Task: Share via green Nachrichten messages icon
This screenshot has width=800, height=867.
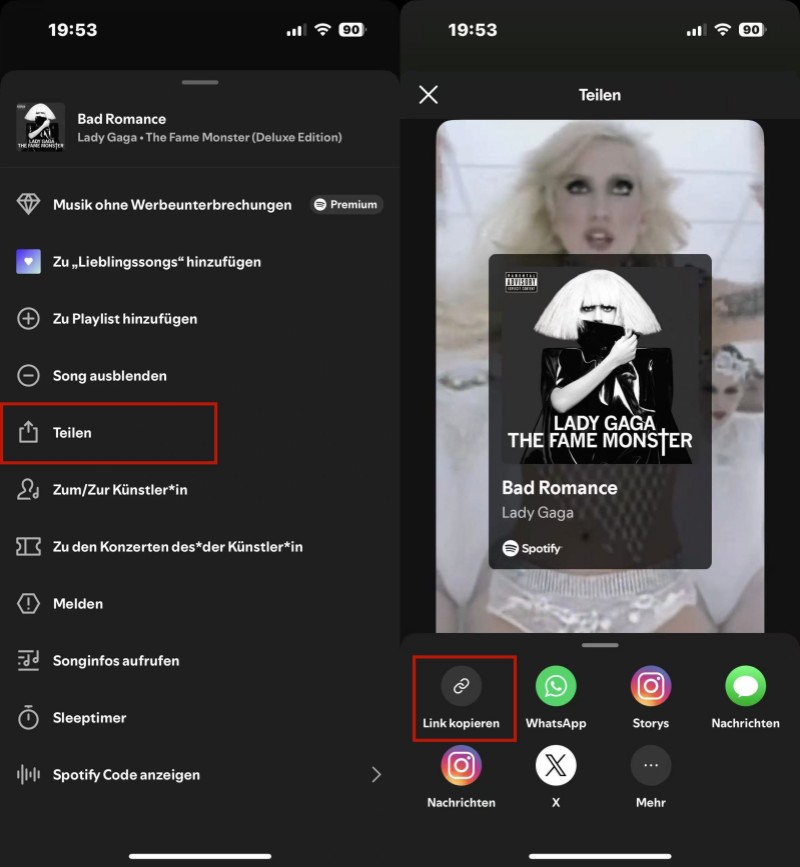Action: (745, 686)
